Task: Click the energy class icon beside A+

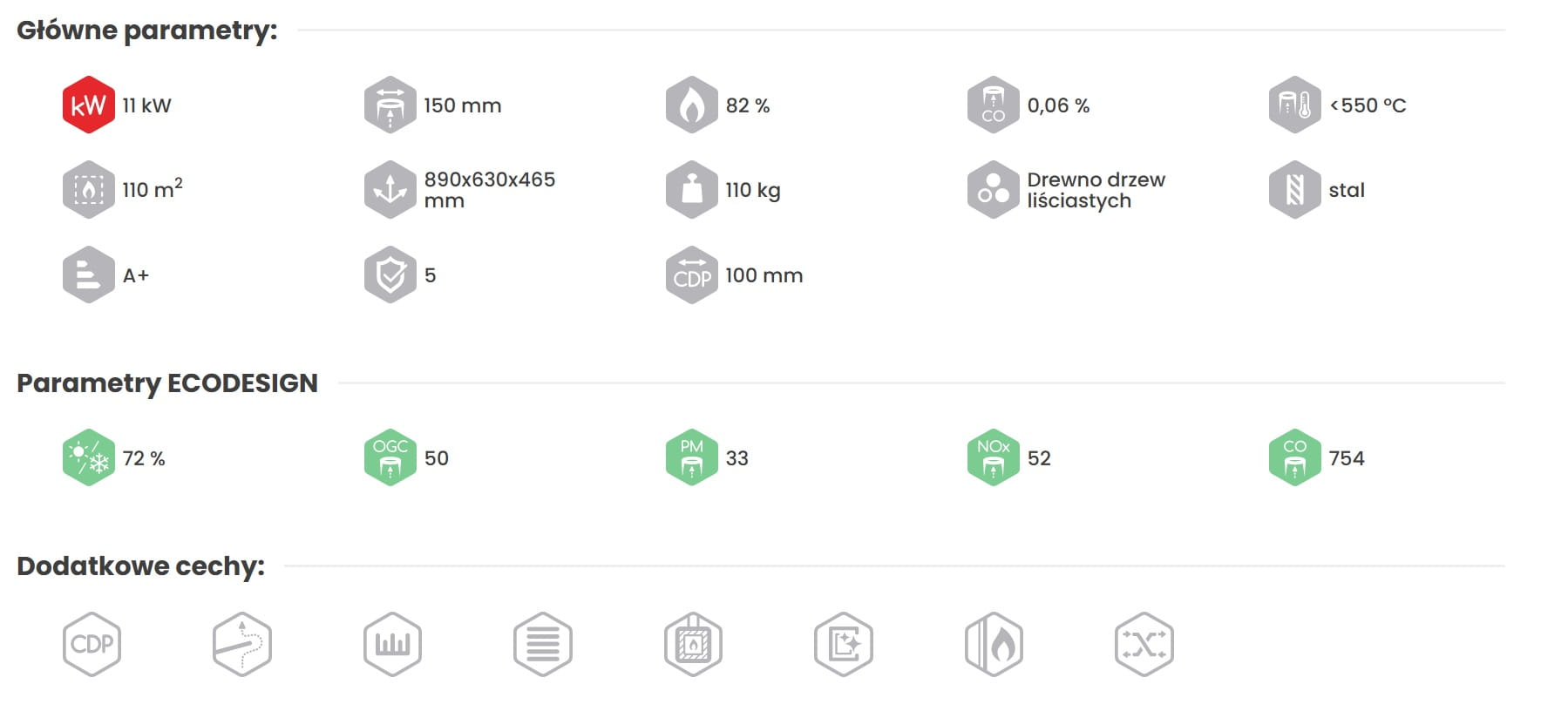Action: 88,275
